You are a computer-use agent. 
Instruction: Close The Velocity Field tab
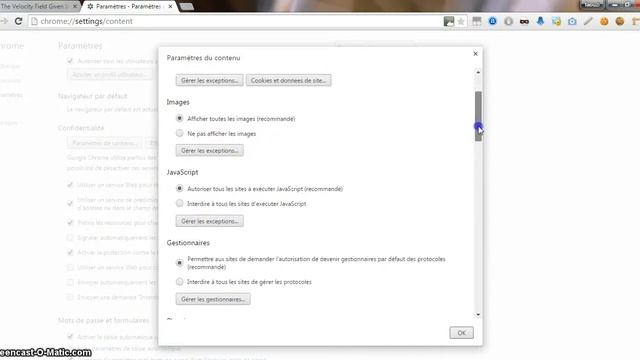pos(75,7)
